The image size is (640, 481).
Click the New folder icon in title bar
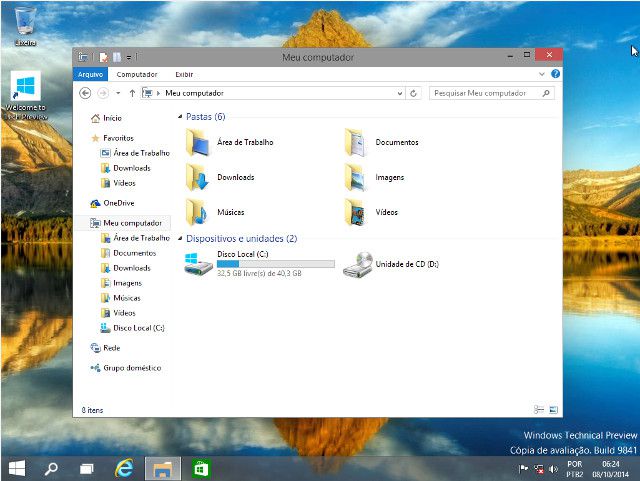point(117,57)
